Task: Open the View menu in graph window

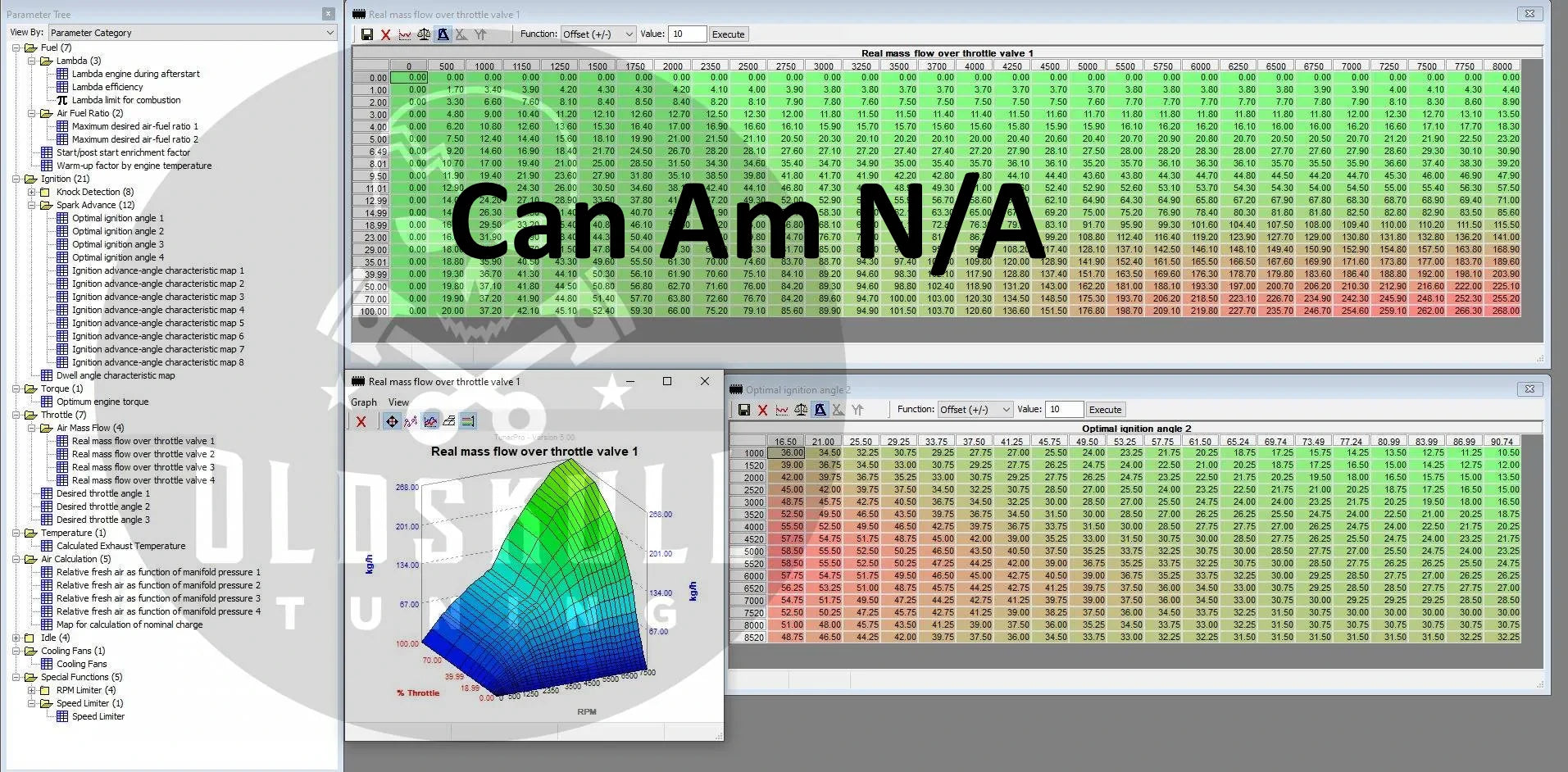Action: 398,402
